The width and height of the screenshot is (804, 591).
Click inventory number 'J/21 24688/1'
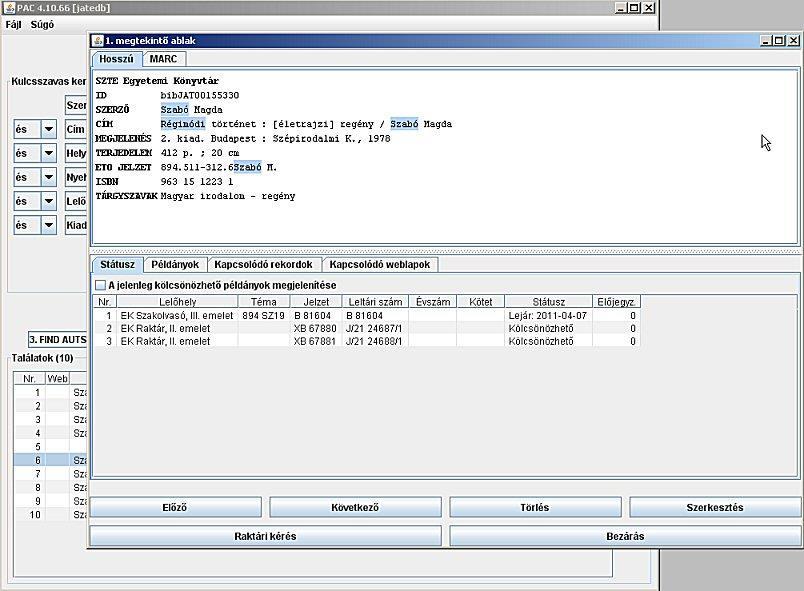click(x=374, y=341)
